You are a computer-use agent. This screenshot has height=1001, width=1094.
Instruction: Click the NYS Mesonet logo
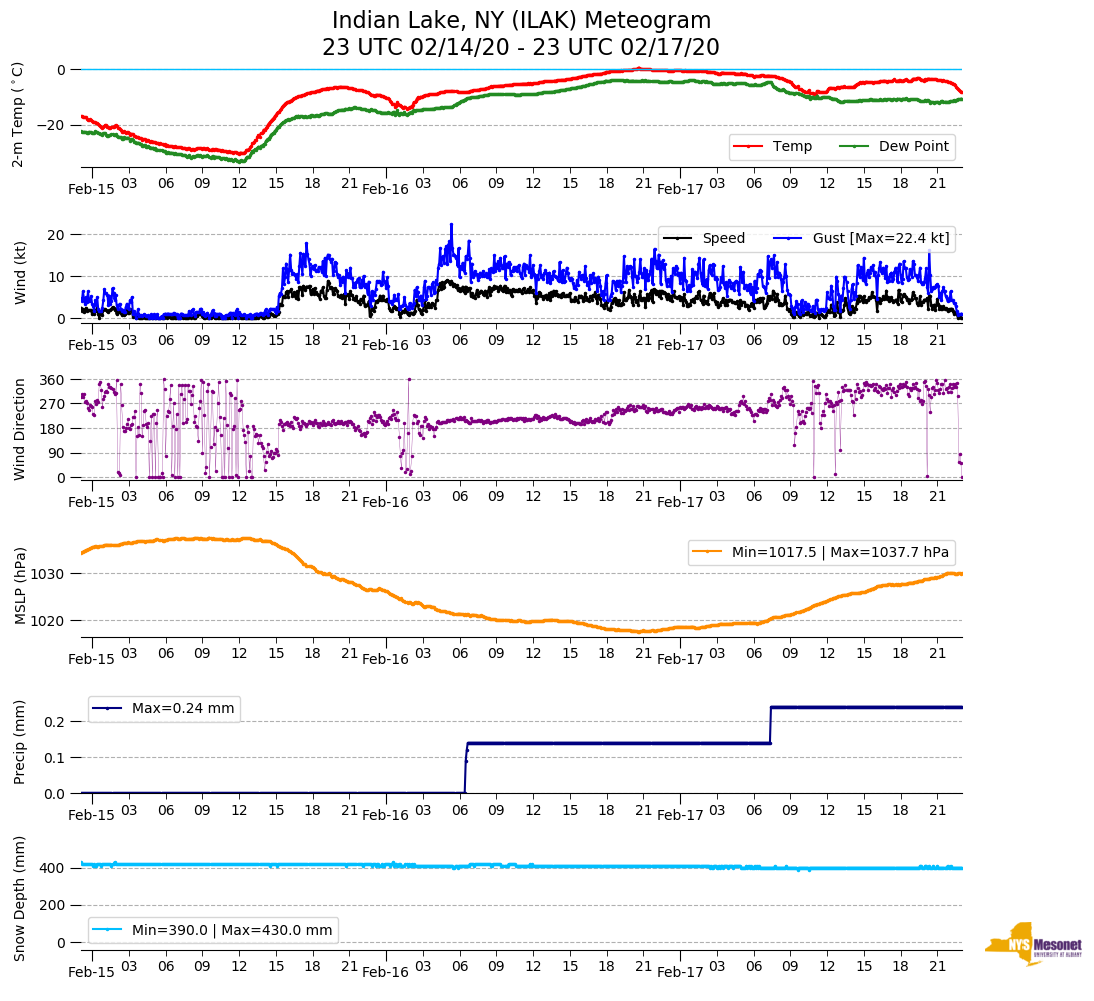tap(1033, 944)
